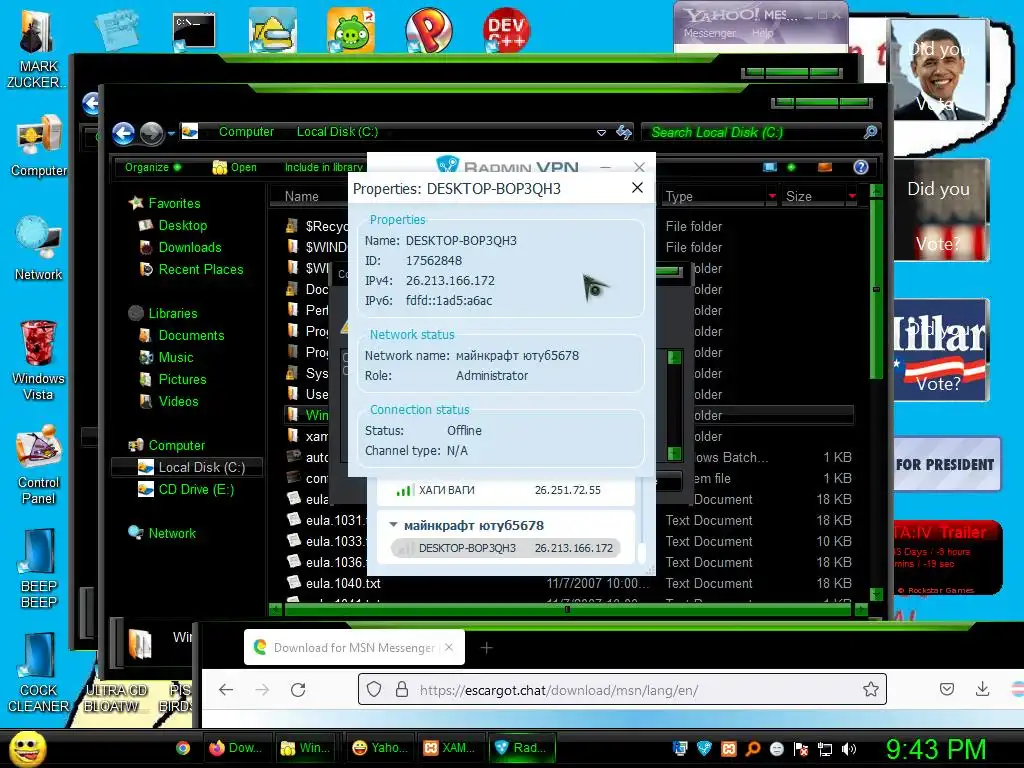The width and height of the screenshot is (1024, 768).
Task: Switch to the Yaho... taskbar button
Action: point(380,748)
